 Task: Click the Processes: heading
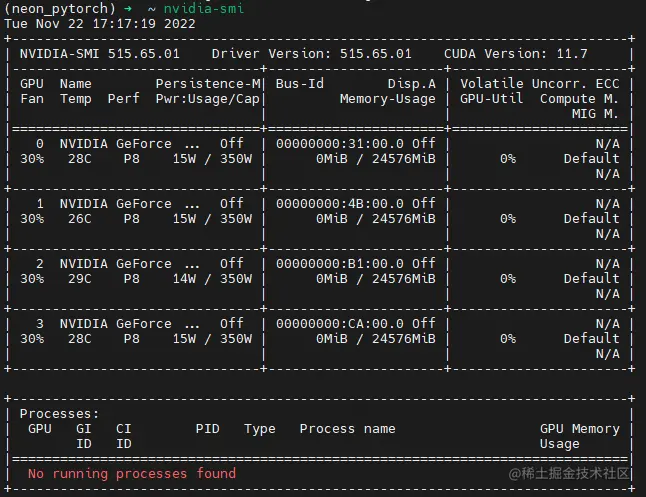[60, 413]
